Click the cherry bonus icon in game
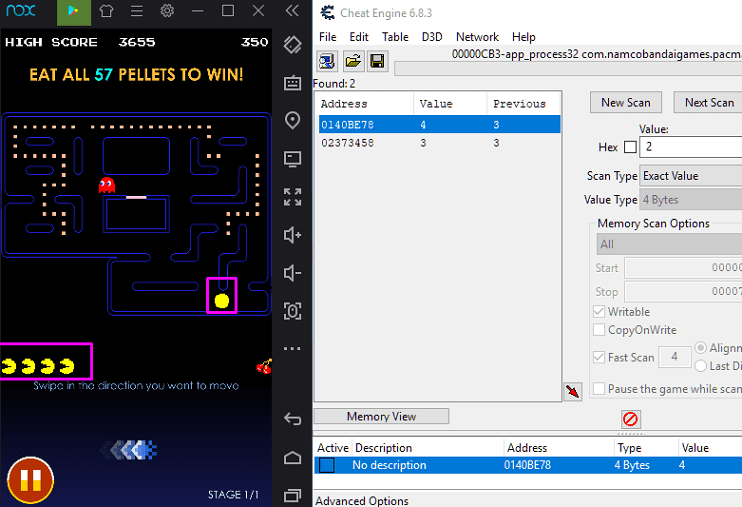This screenshot has width=742, height=507. point(264,366)
